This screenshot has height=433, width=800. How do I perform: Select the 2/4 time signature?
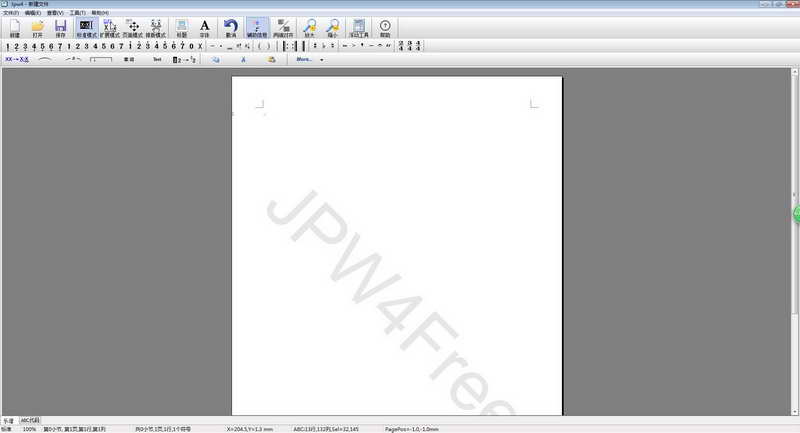click(401, 46)
